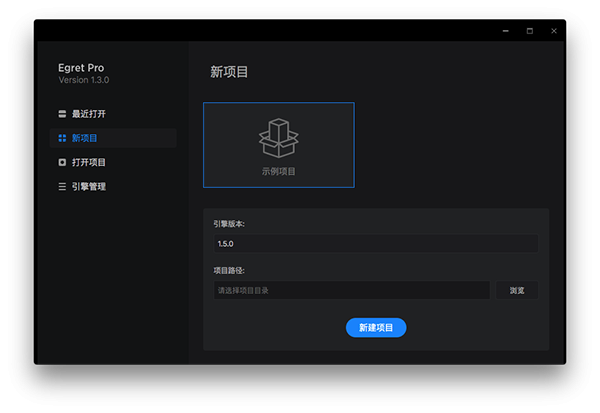
Task: Switch to the 打开项目 page
Action: coord(88,162)
